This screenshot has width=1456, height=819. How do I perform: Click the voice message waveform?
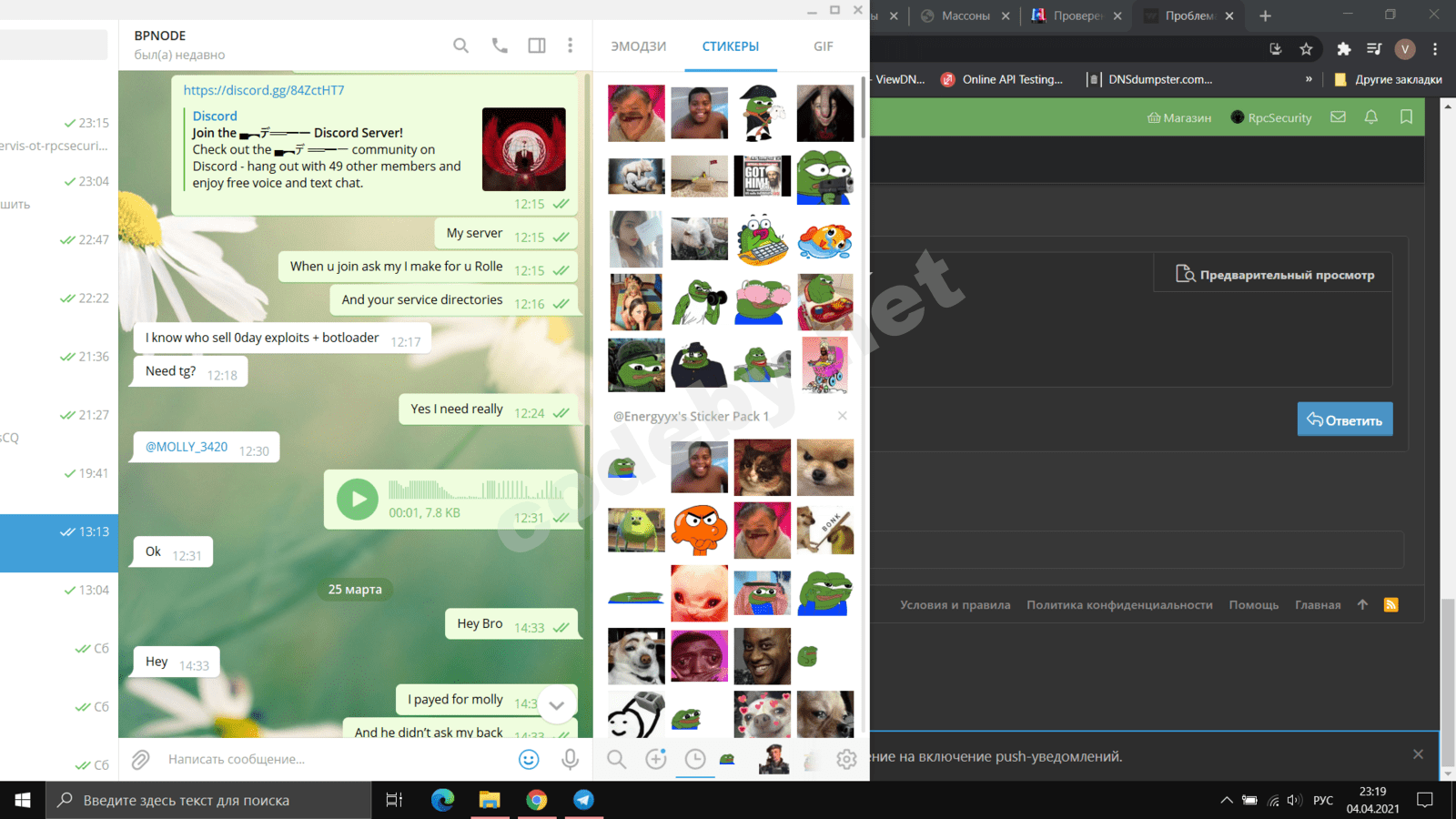click(x=475, y=490)
